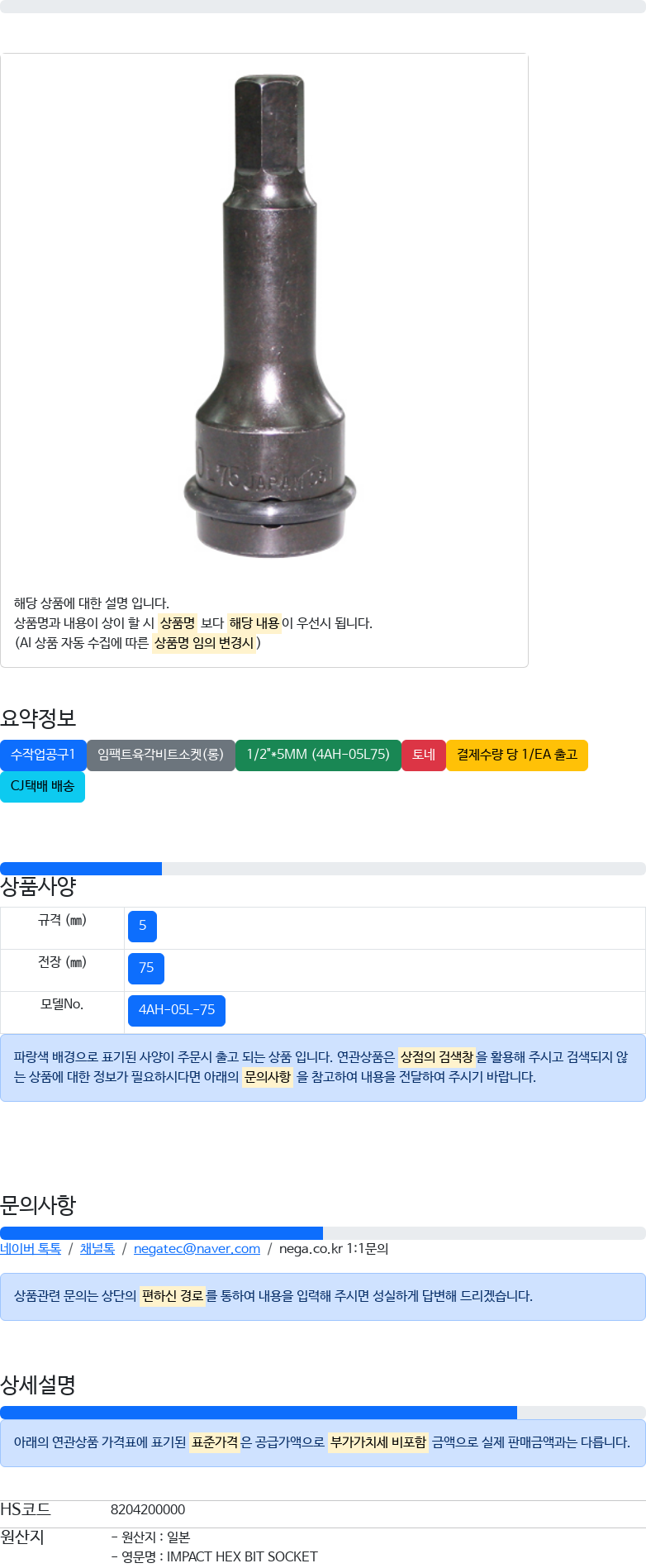Image resolution: width=646 pixels, height=1568 pixels.
Task: Click the 상세설명 progress bar
Action: (323, 1413)
